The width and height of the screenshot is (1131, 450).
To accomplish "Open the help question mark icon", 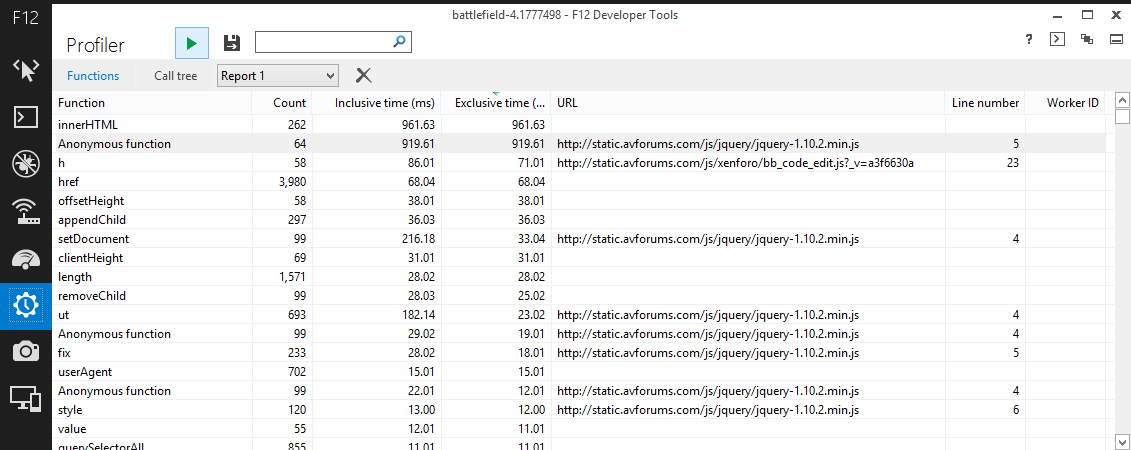I will tap(1029, 40).
